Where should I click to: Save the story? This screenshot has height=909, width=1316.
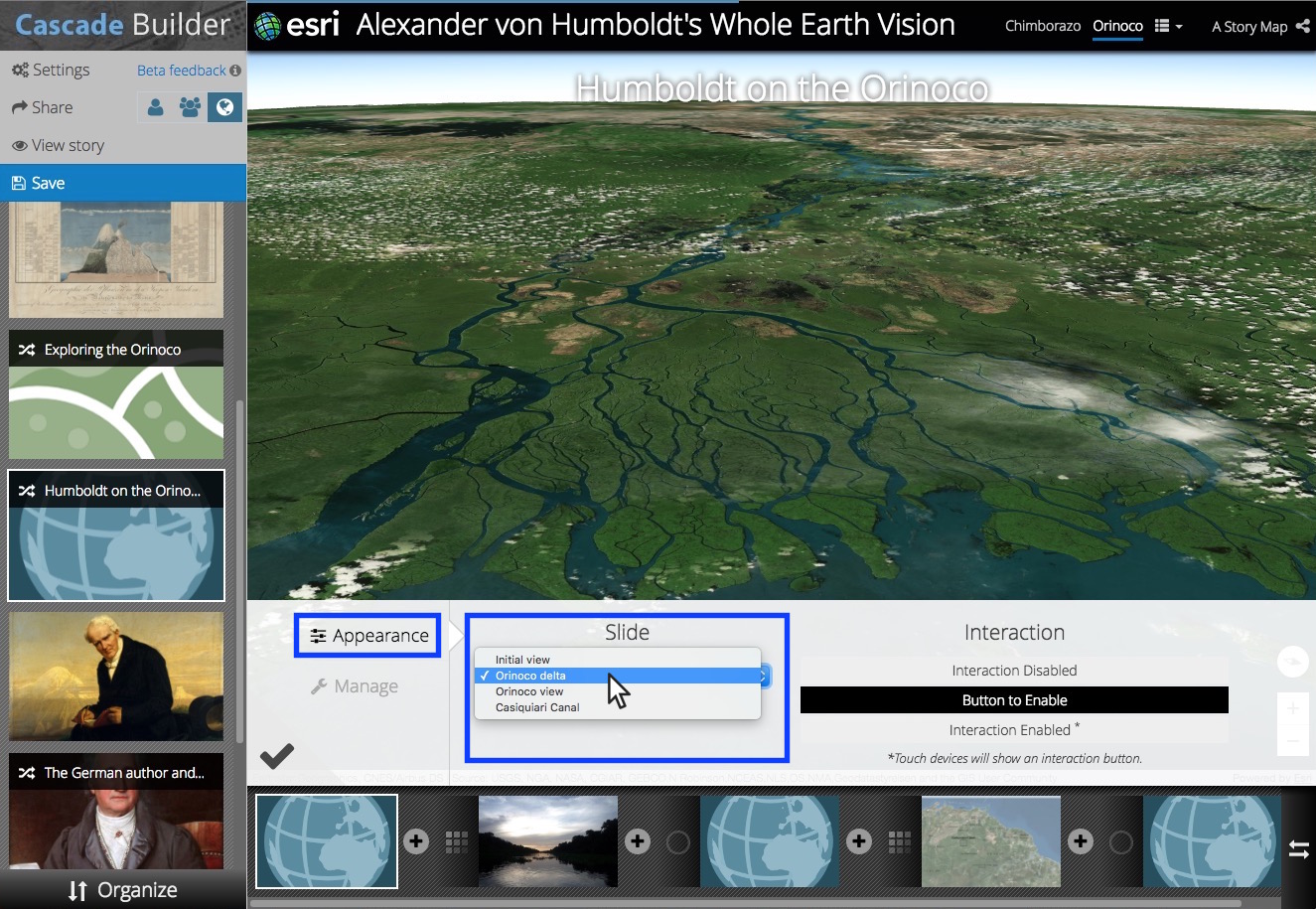point(123,183)
